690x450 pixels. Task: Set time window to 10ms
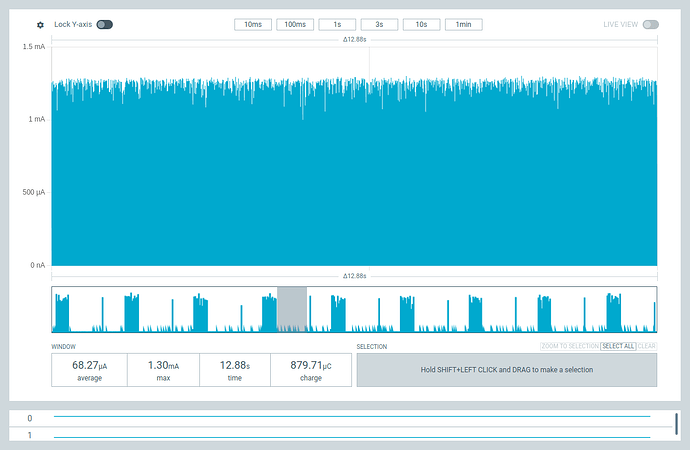point(253,24)
